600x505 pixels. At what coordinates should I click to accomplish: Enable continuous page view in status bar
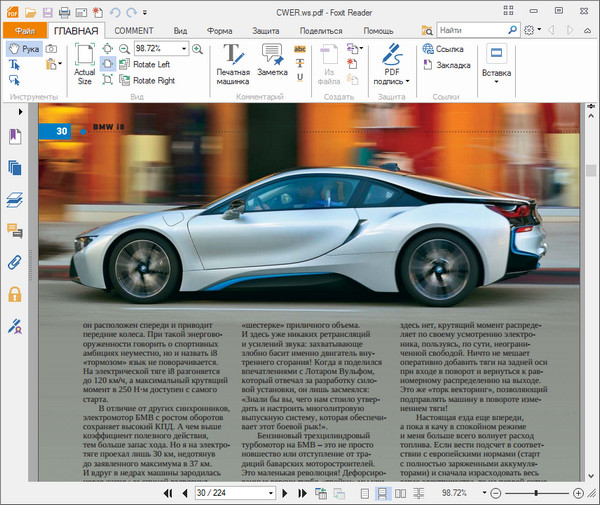pyautogui.click(x=381, y=494)
